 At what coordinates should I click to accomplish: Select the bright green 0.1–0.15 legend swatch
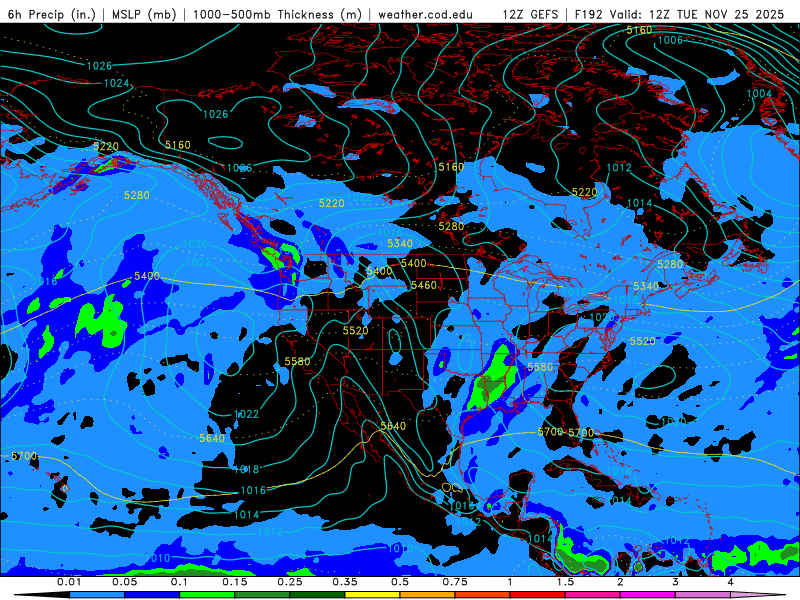pyautogui.click(x=207, y=595)
